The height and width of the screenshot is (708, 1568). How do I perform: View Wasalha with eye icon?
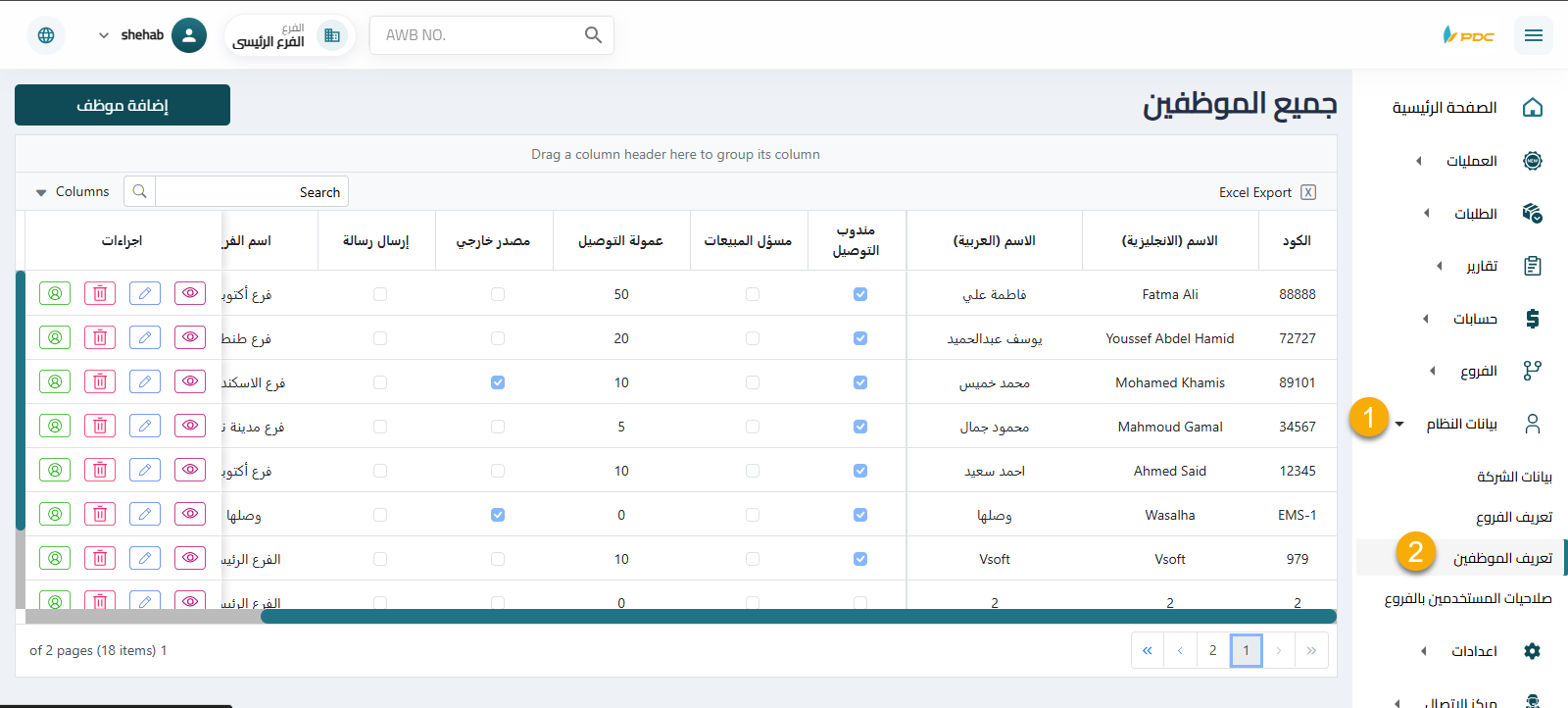tap(190, 514)
